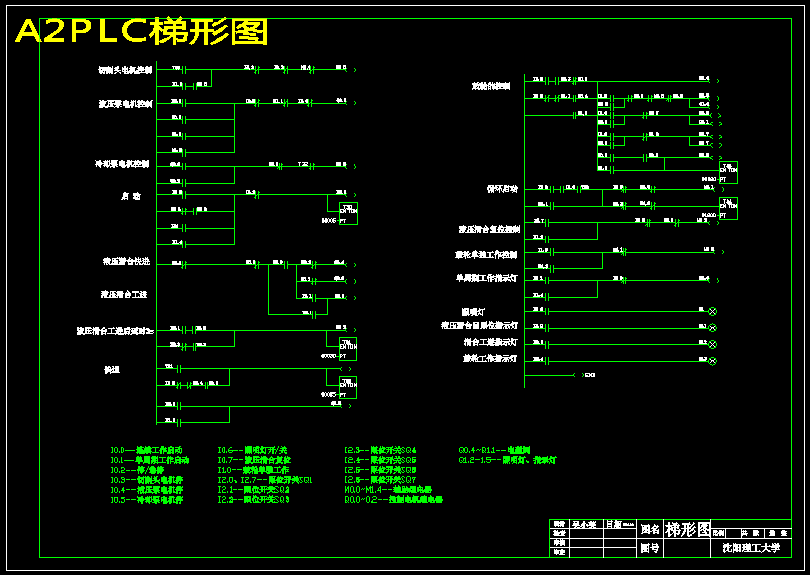The width and height of the screenshot is (810, 575).
Task: Select the lamp symbol on the 液压滑台回原位指示灯 rung
Action: (712, 328)
